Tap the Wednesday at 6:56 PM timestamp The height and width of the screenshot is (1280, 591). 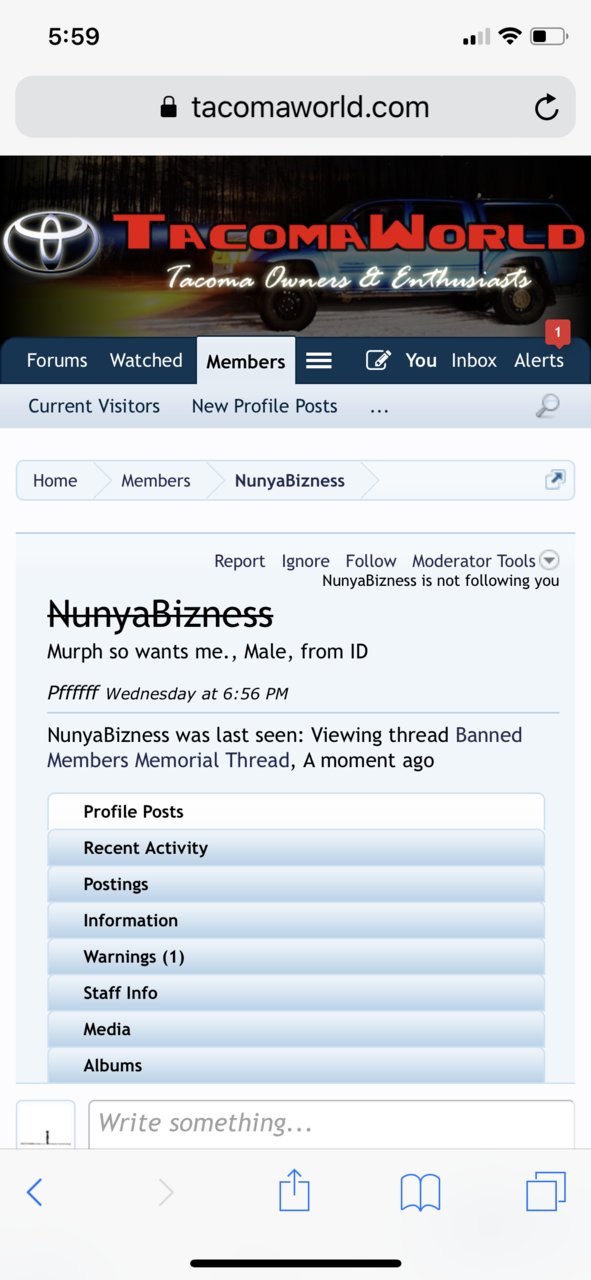click(197, 693)
